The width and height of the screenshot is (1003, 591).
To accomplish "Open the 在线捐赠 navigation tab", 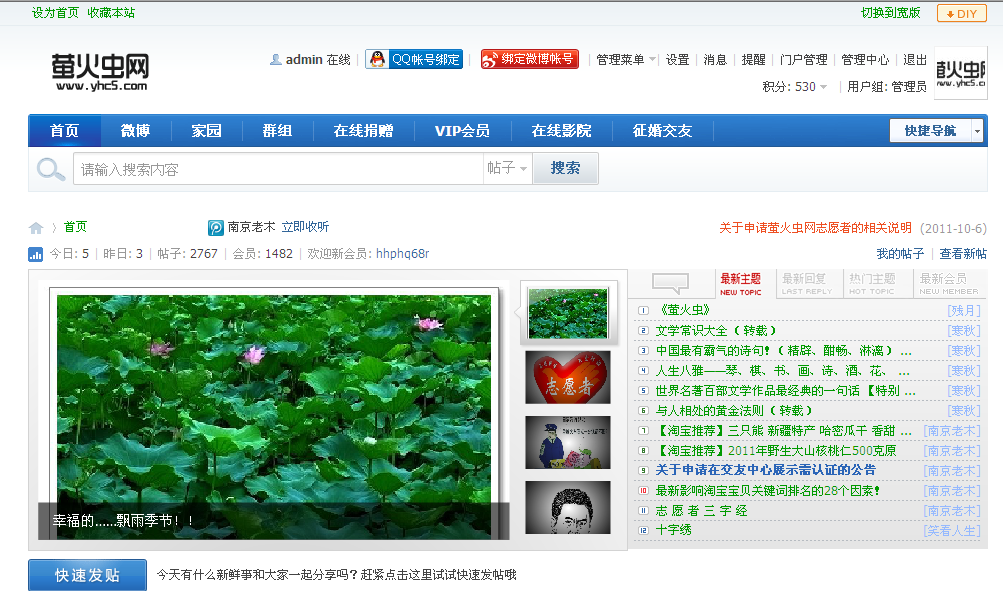I will (x=363, y=130).
